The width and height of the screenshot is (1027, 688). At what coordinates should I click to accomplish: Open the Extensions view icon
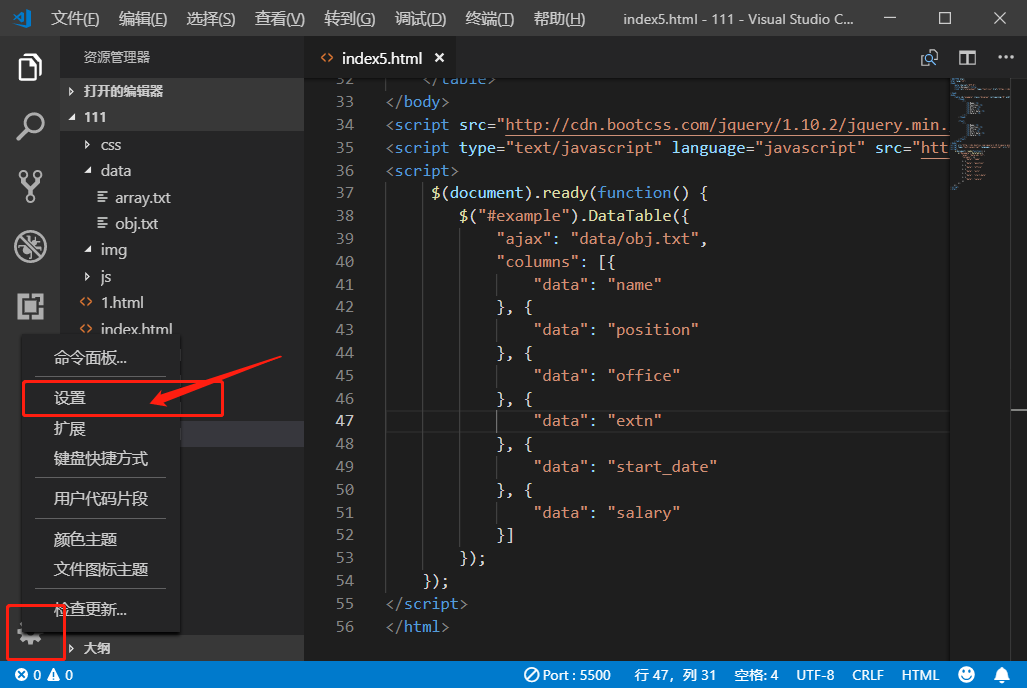click(29, 306)
